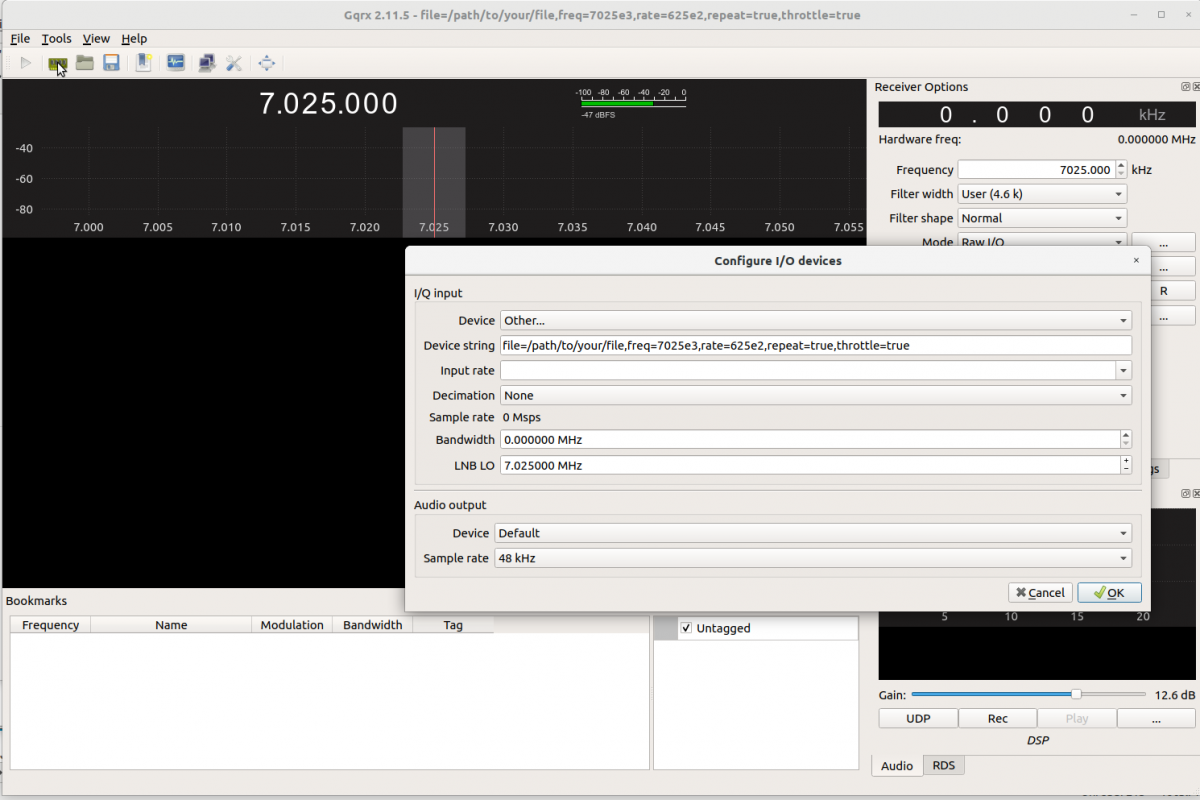The width and height of the screenshot is (1200, 800).
Task: Cancel the Configure I/O devices dialog
Action: (x=1040, y=593)
